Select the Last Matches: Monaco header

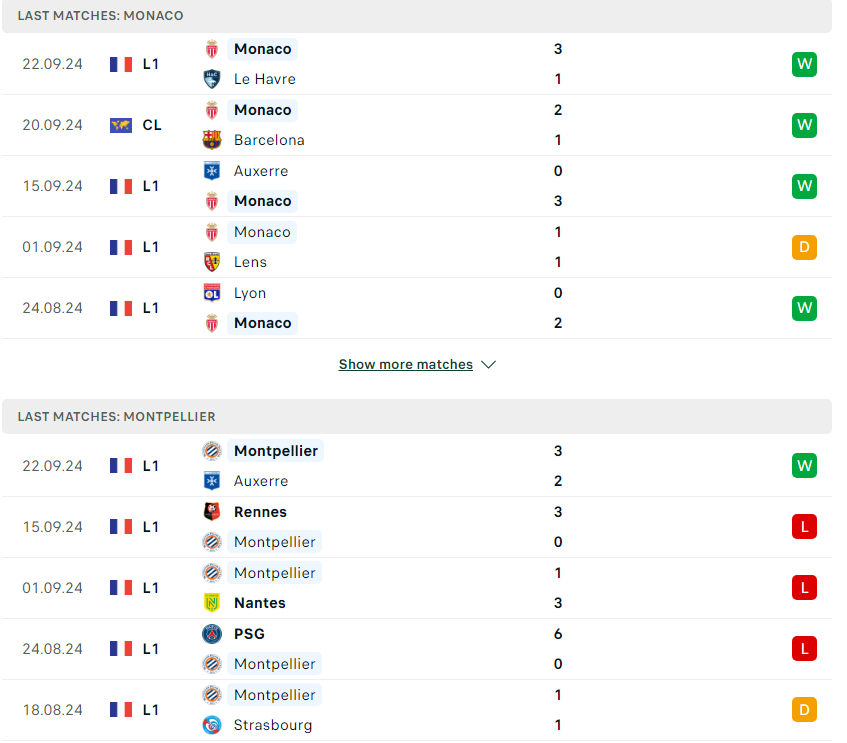417,16
